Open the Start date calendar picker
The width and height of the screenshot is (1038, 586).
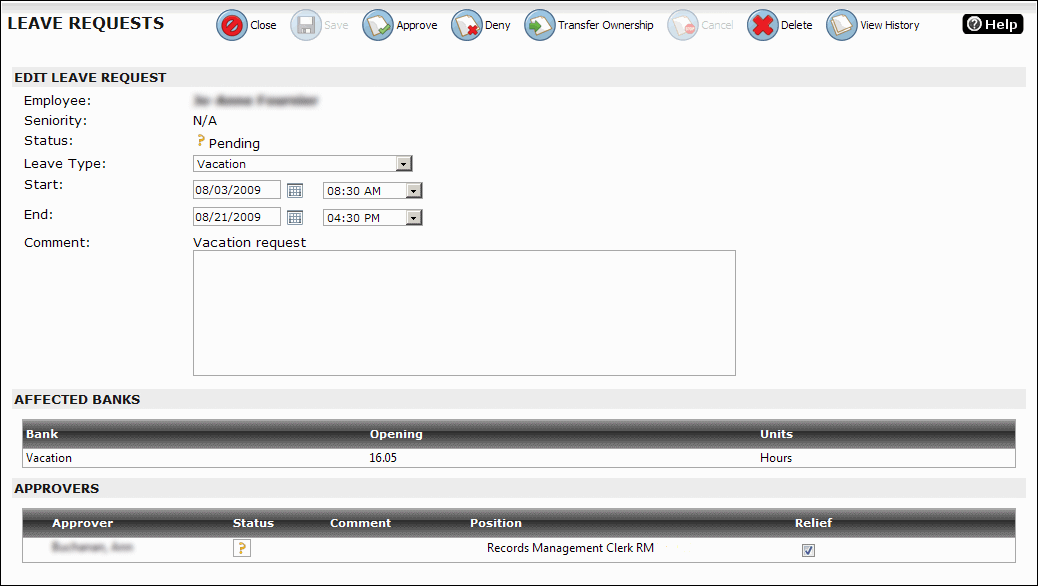tap(295, 190)
